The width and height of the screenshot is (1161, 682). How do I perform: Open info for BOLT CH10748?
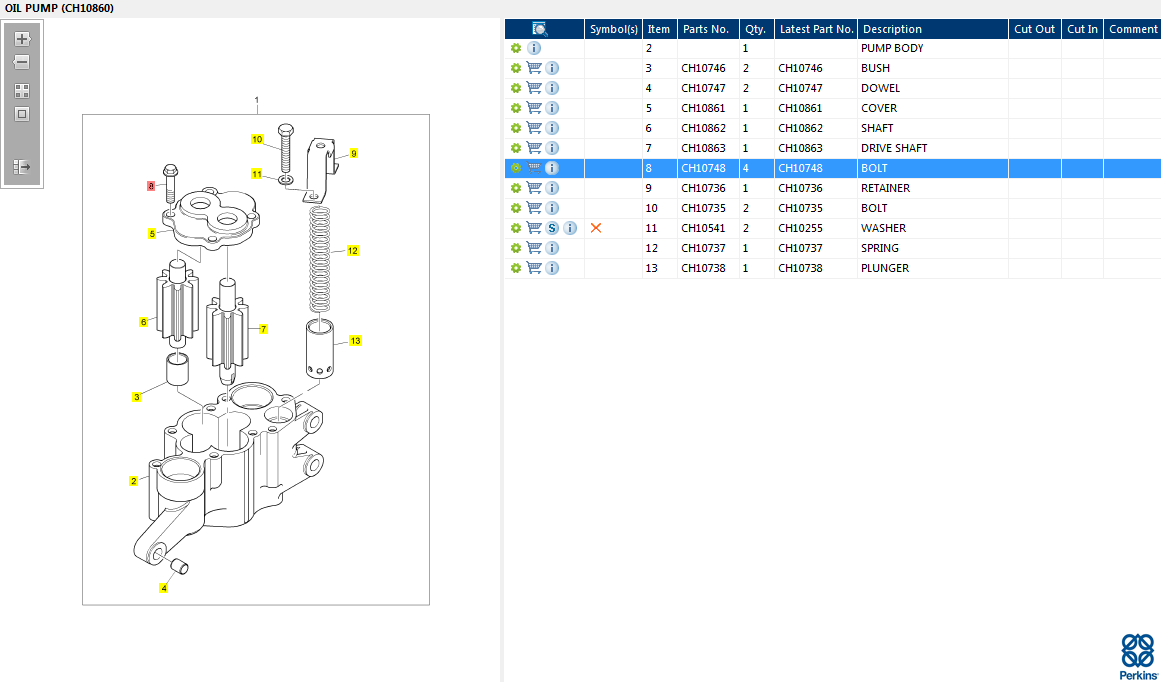tap(552, 168)
